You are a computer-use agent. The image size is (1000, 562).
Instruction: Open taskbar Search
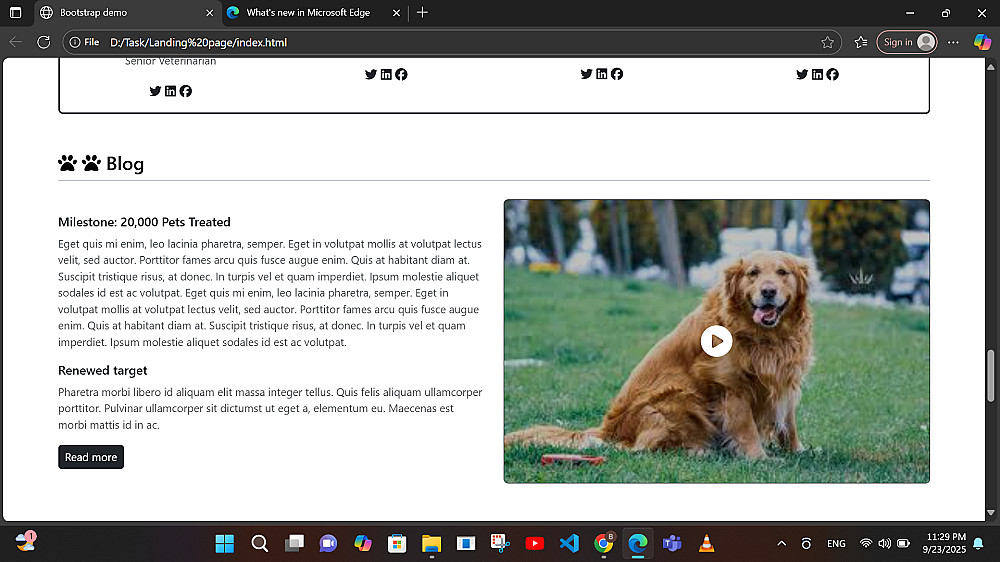(260, 544)
